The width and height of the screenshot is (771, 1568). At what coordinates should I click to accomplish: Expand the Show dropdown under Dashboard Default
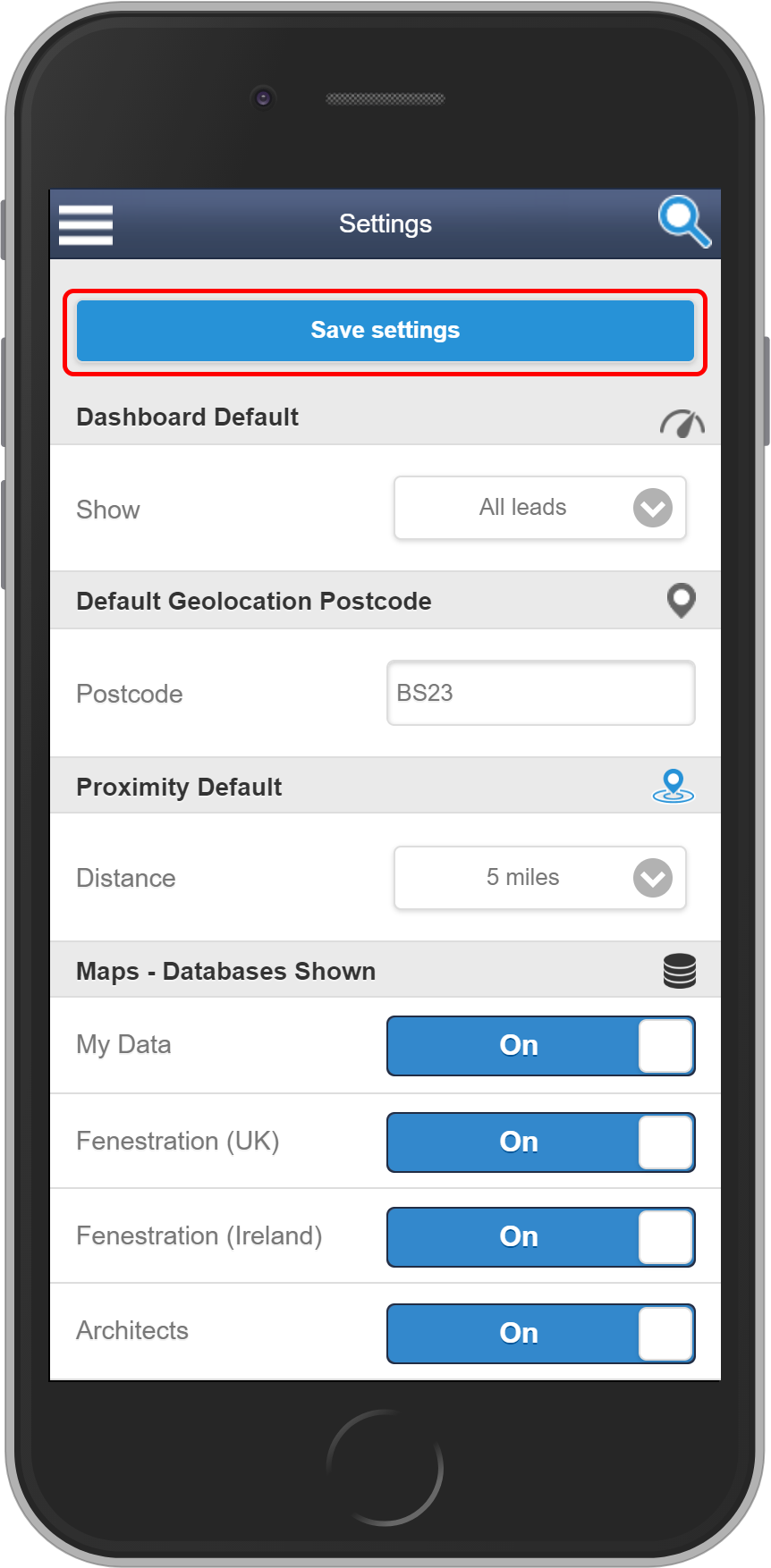click(539, 508)
